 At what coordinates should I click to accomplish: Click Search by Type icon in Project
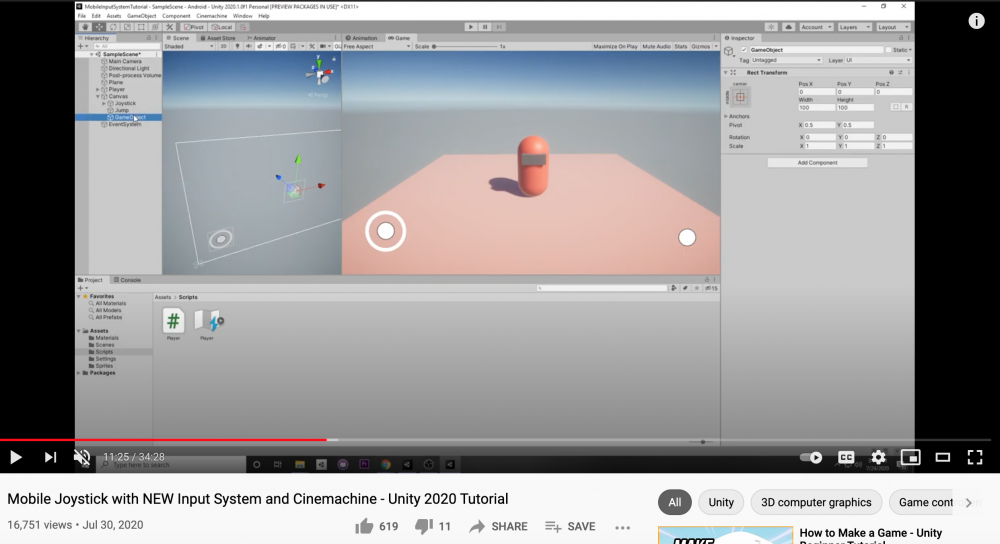[673, 288]
